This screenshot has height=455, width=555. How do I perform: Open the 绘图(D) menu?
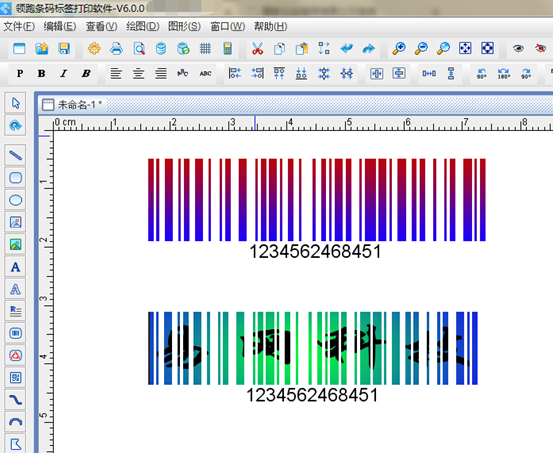coord(143,26)
